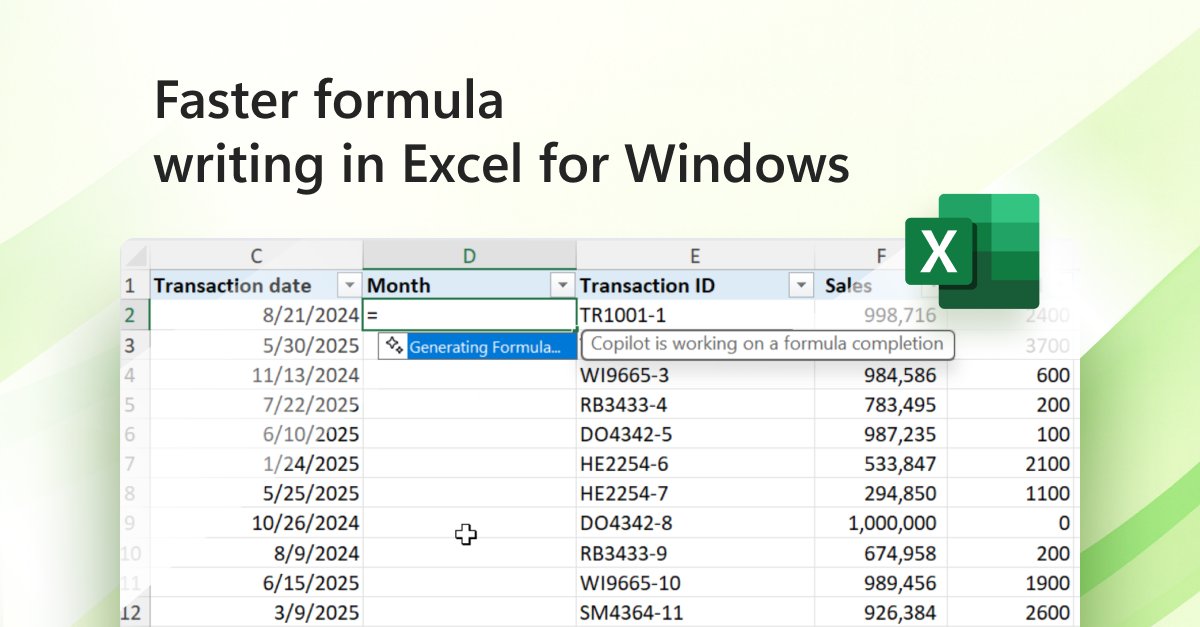Click cell DO4342-5

pos(695,435)
